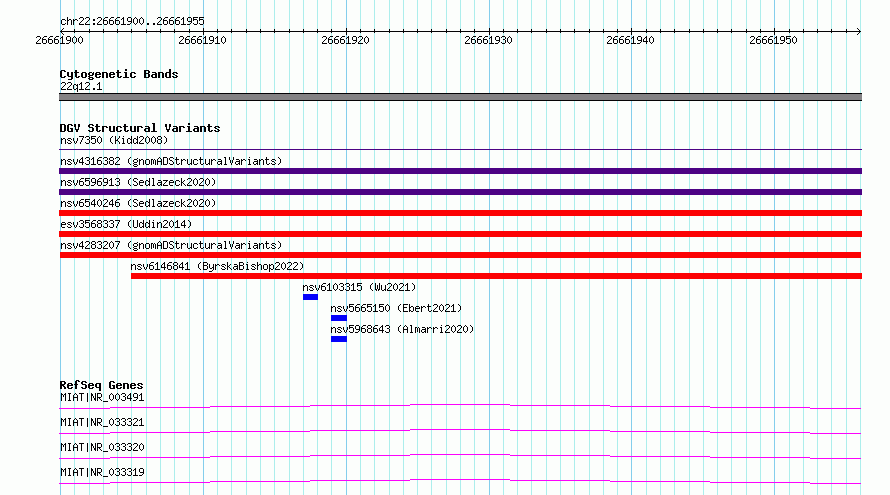Click the gray 22q12.1 cytogenetic band bar
Screen dimensions: 890x495
(x=460, y=97)
